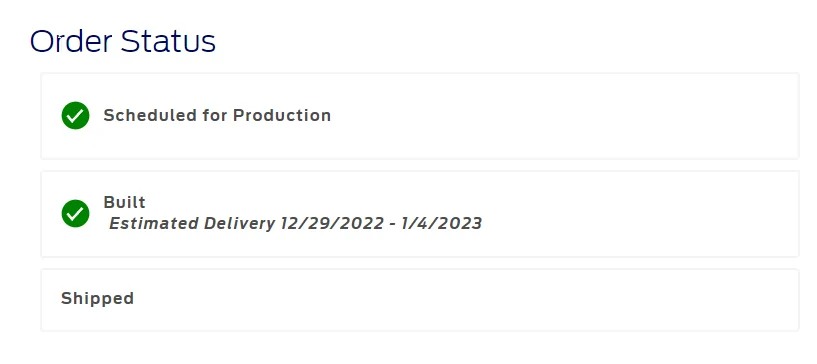Viewport: 817px width, 364px height.
Task: Click the Estimated Delivery line of text
Action: pyautogui.click(x=295, y=223)
